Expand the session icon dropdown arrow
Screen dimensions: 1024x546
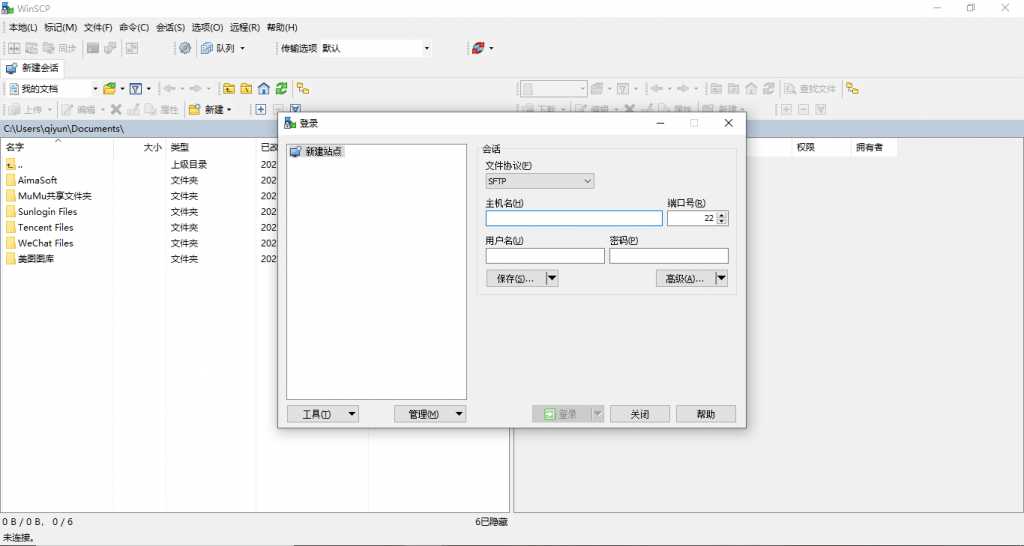491,48
